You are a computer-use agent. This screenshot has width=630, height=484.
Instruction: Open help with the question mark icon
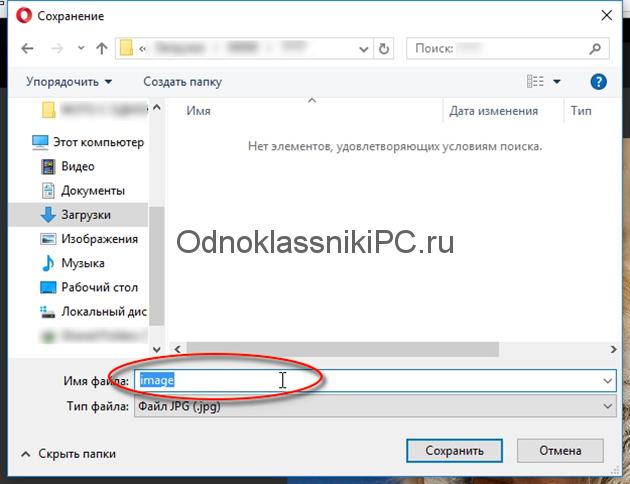[x=598, y=82]
